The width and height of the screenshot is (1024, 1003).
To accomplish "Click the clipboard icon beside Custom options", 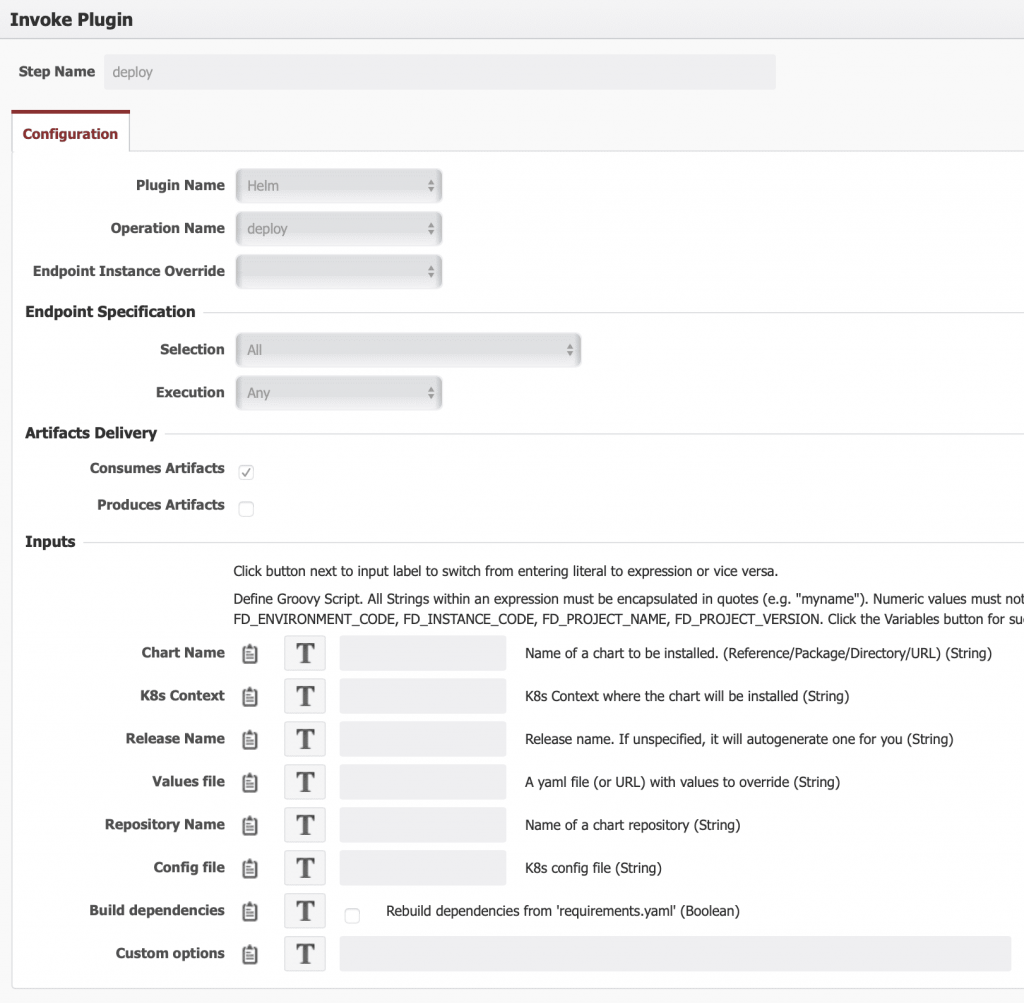I will click(x=250, y=955).
